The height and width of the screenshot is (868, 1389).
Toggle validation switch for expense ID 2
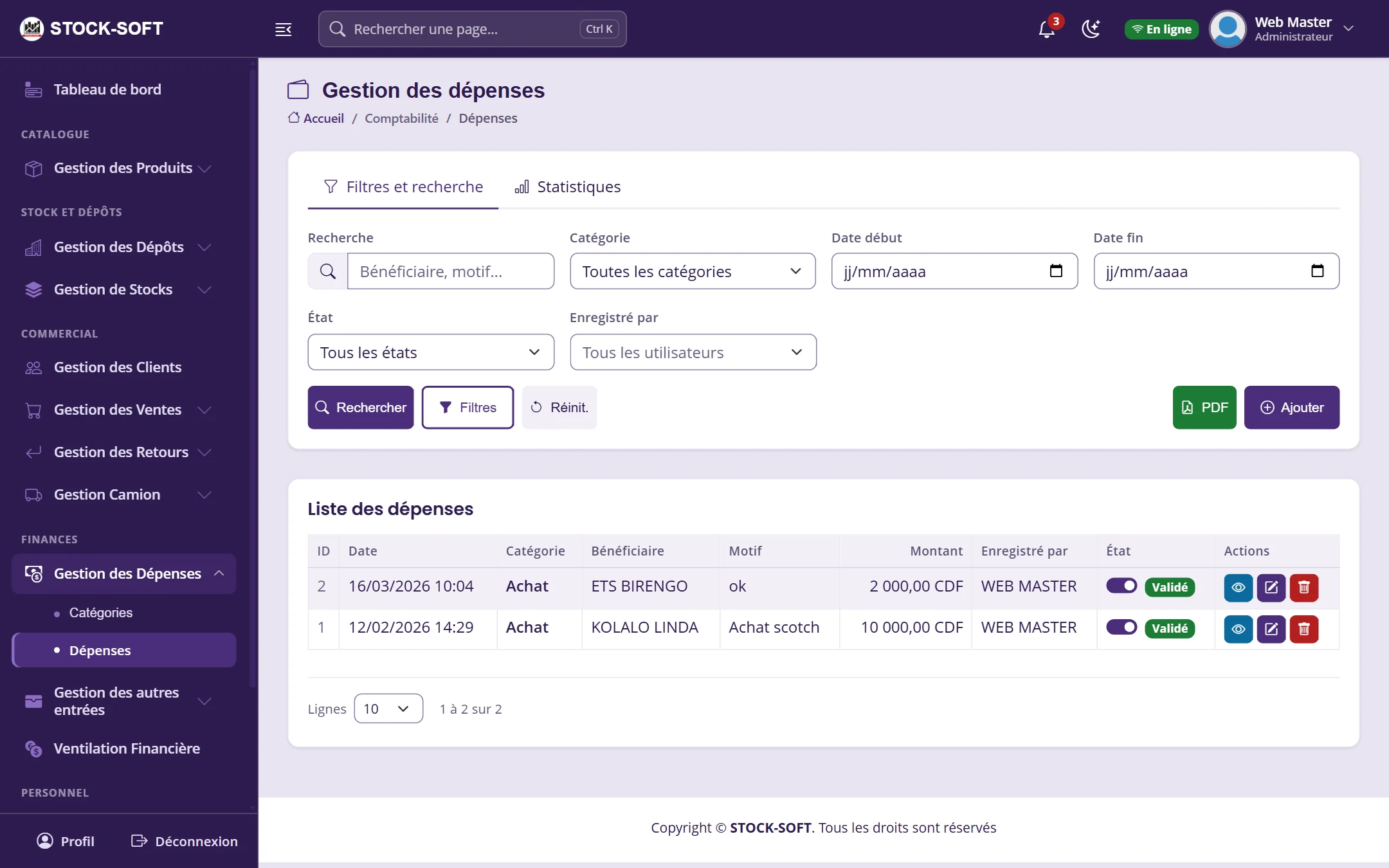pos(1121,586)
